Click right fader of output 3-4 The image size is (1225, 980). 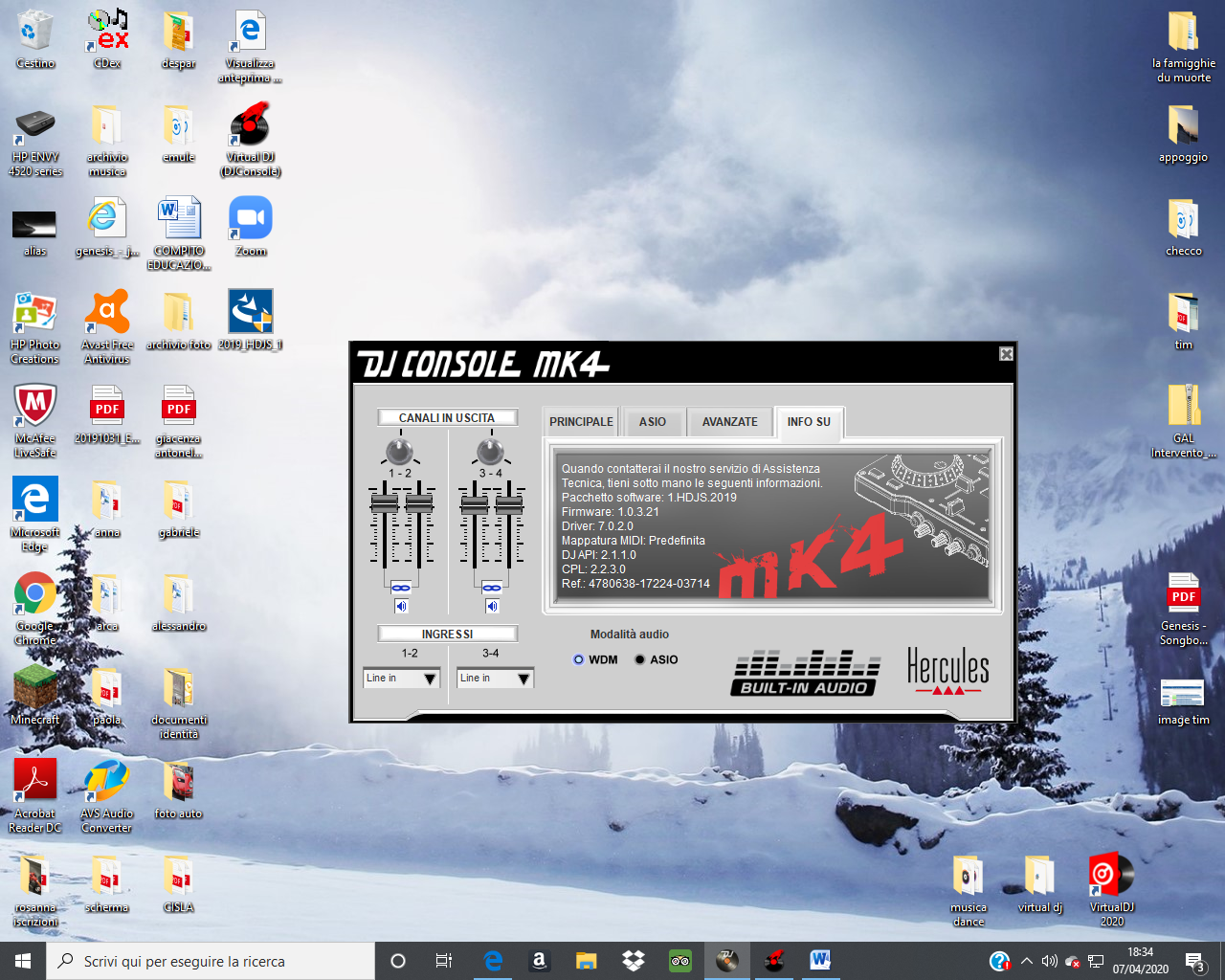pos(509,503)
